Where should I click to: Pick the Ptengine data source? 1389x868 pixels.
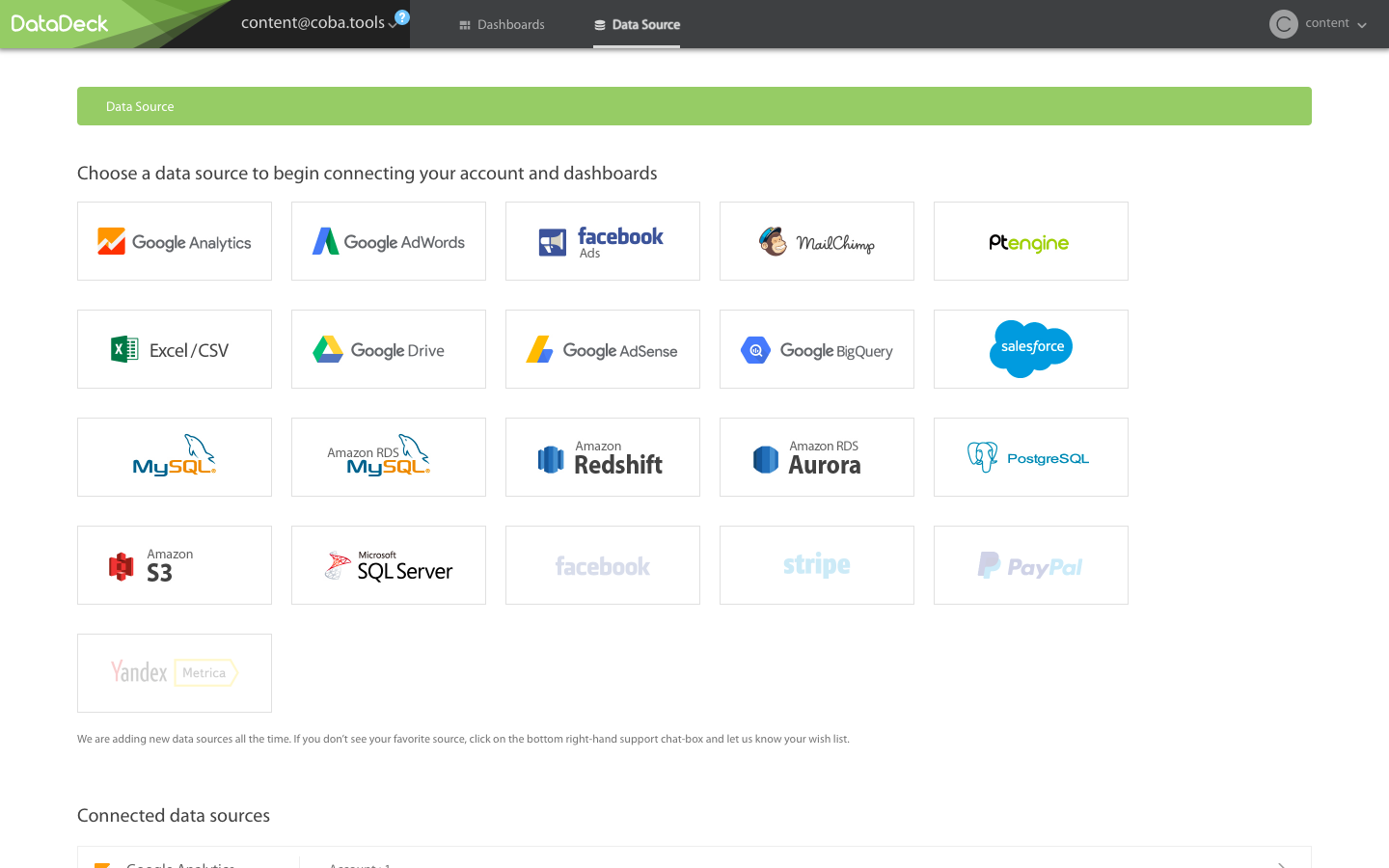point(1031,241)
